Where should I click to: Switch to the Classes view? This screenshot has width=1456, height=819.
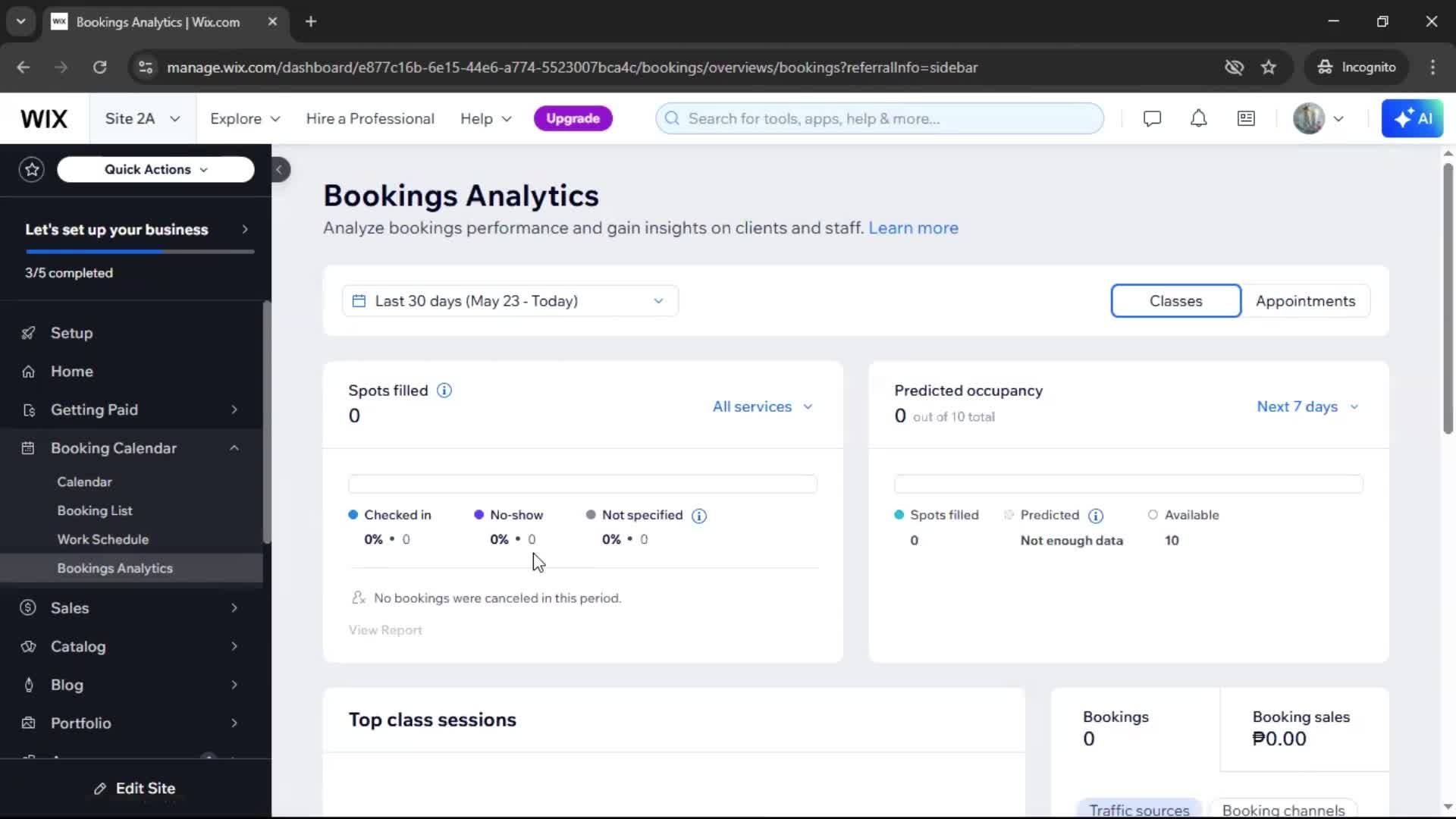(x=1175, y=301)
